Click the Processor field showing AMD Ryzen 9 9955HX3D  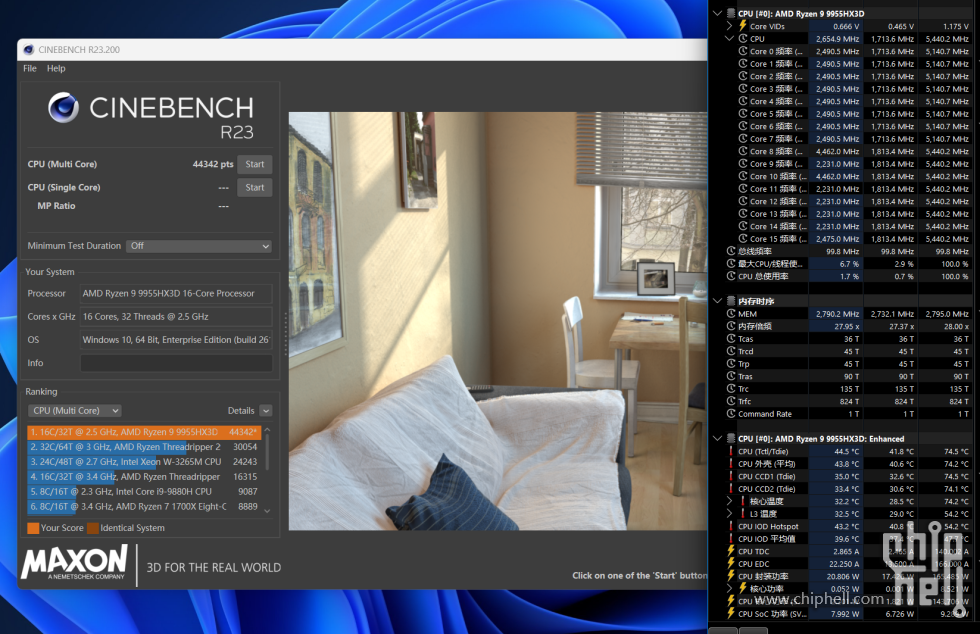point(176,293)
